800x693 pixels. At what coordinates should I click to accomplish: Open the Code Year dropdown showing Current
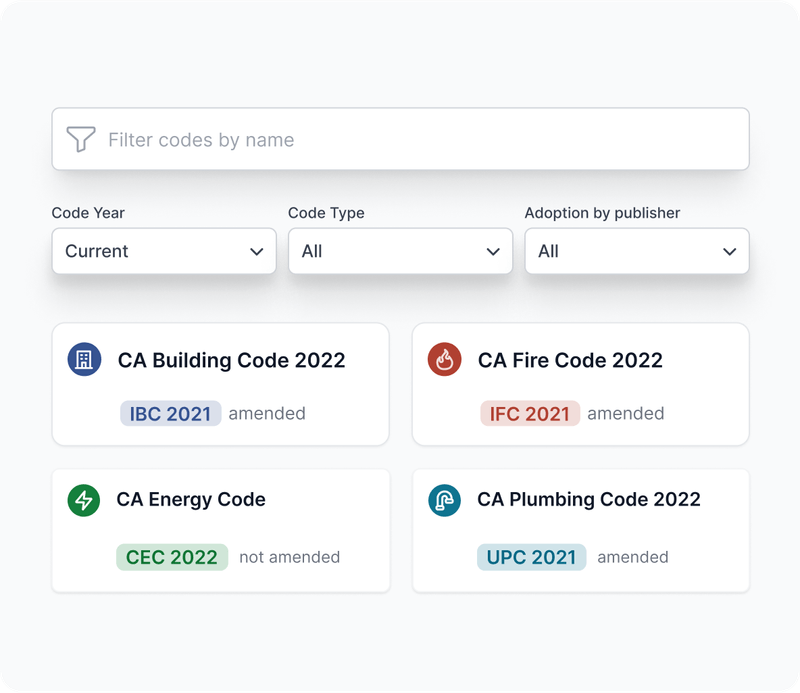pyautogui.click(x=164, y=251)
